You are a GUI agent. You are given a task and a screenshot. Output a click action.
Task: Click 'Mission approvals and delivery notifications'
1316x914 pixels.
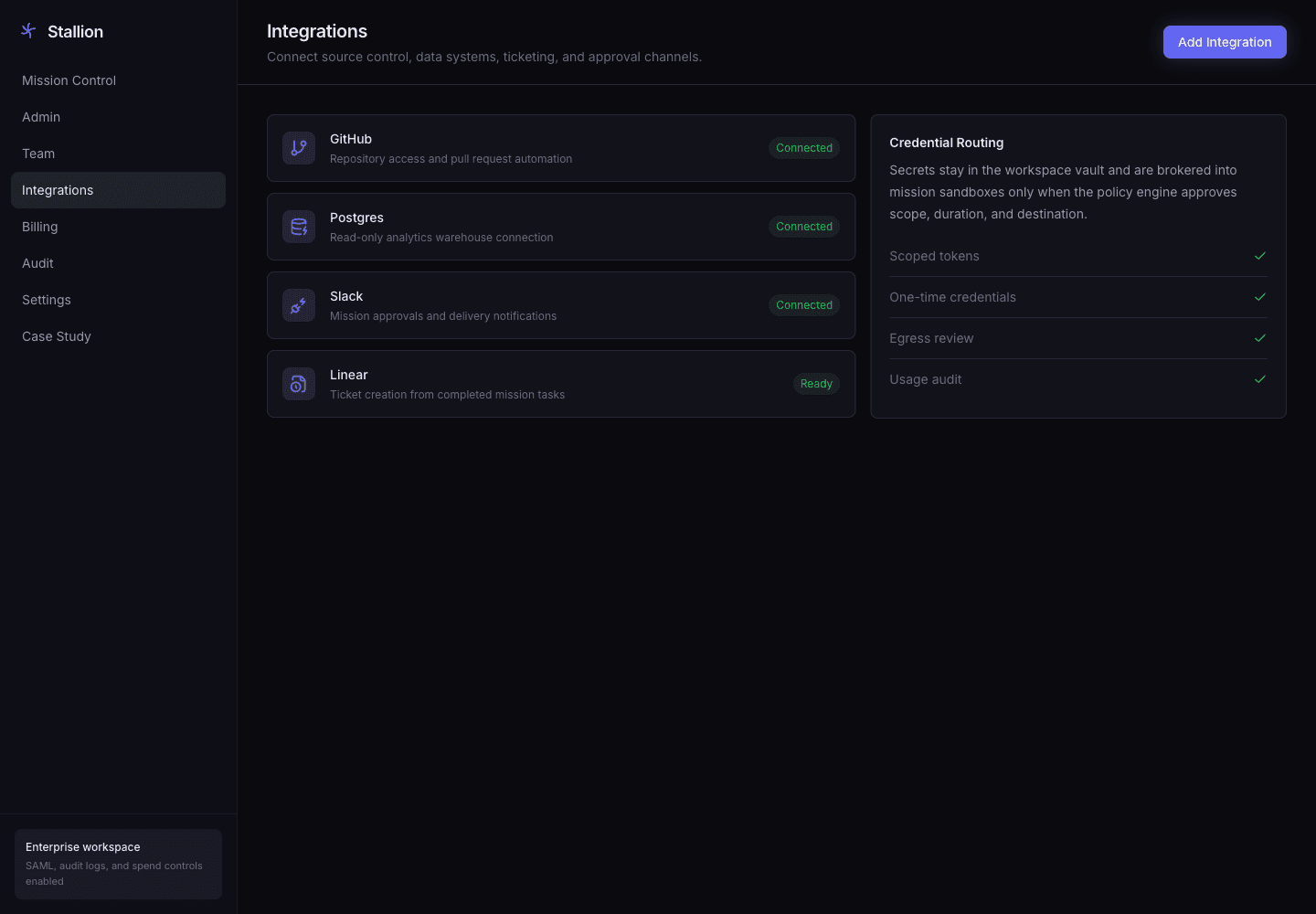click(x=443, y=316)
